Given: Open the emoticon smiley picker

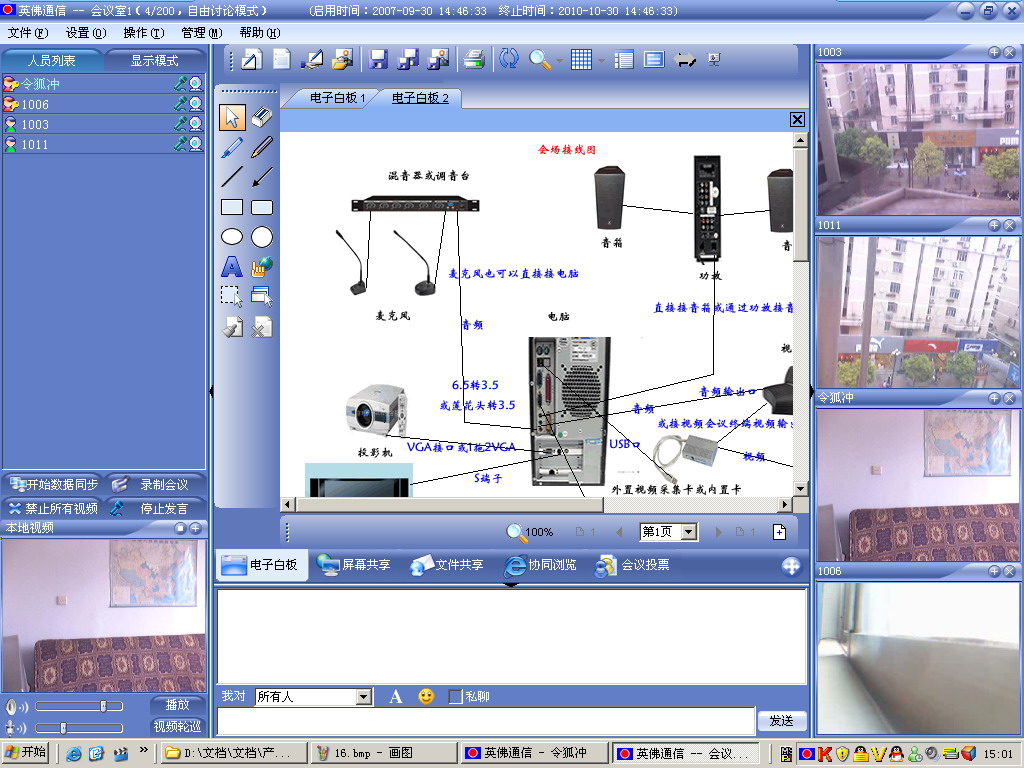Looking at the screenshot, I should (426, 696).
